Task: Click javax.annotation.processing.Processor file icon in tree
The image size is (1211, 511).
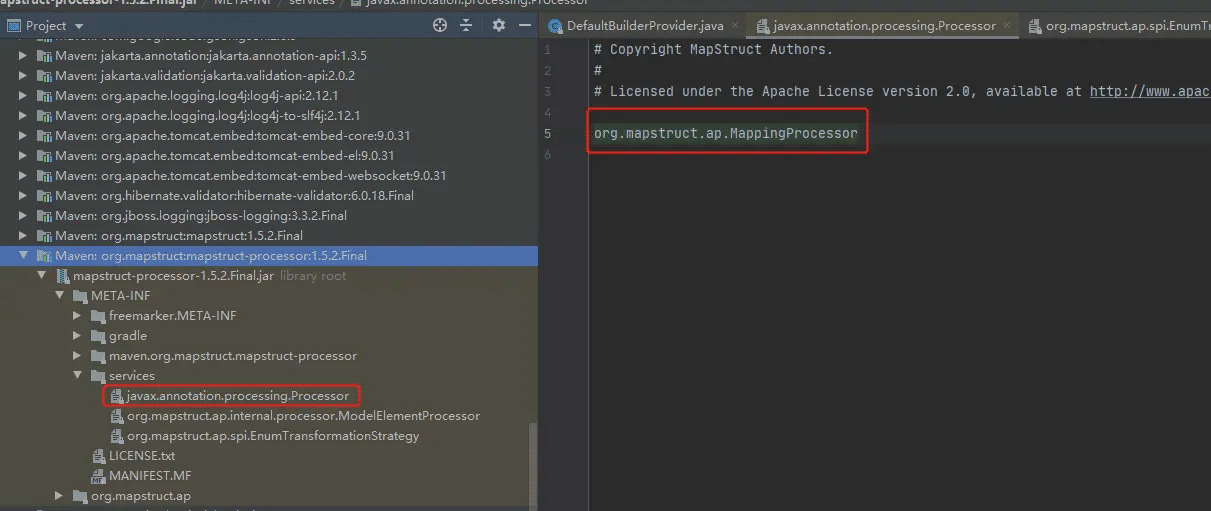Action: tap(117, 396)
